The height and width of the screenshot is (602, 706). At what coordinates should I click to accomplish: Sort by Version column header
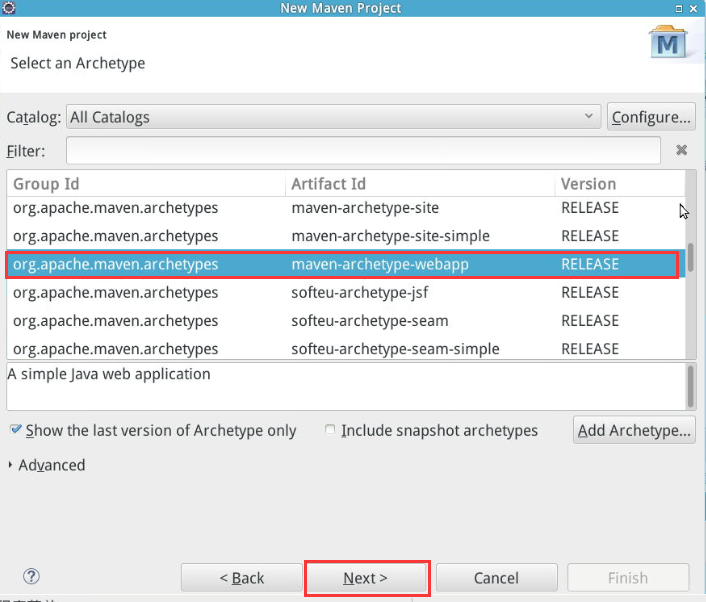(620, 184)
